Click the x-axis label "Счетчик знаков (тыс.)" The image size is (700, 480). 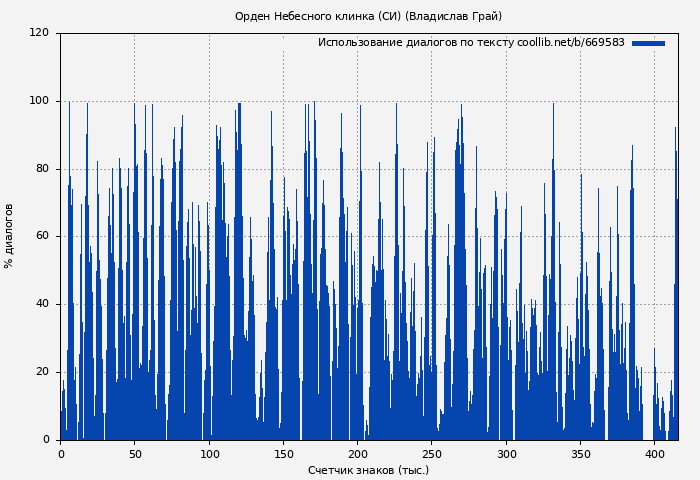pos(368,470)
